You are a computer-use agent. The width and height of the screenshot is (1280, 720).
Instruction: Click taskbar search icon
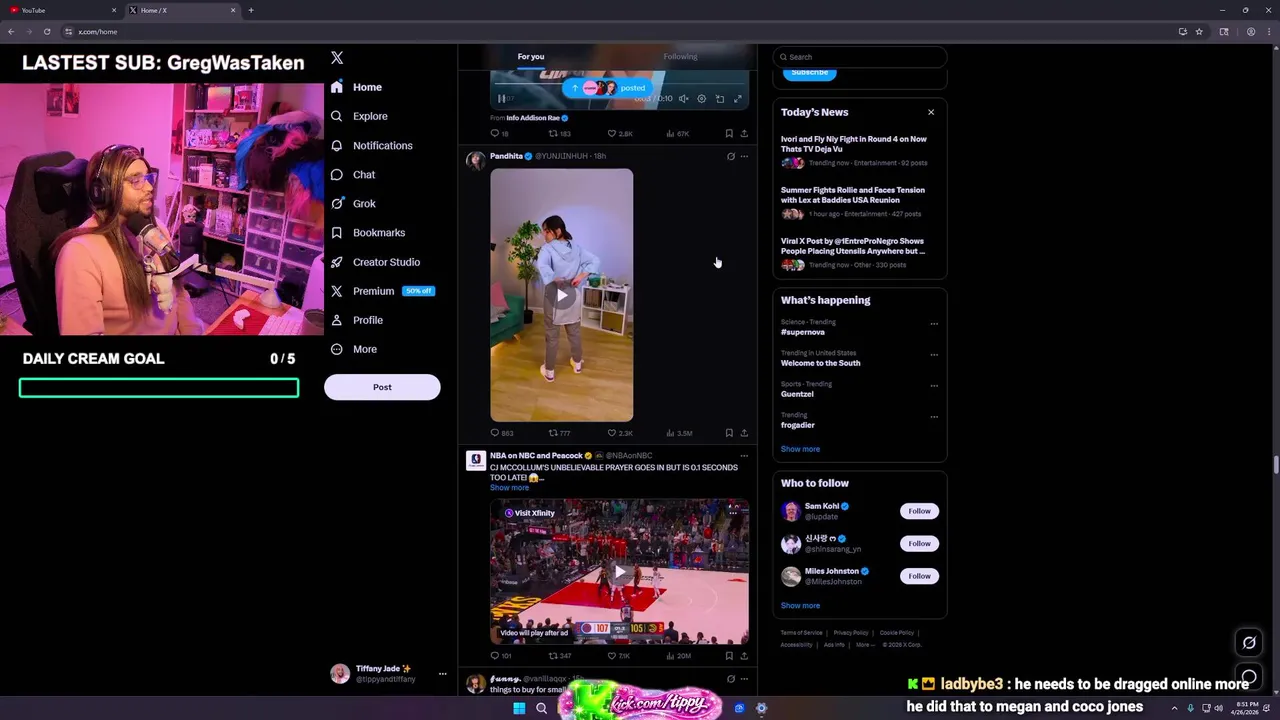point(541,708)
